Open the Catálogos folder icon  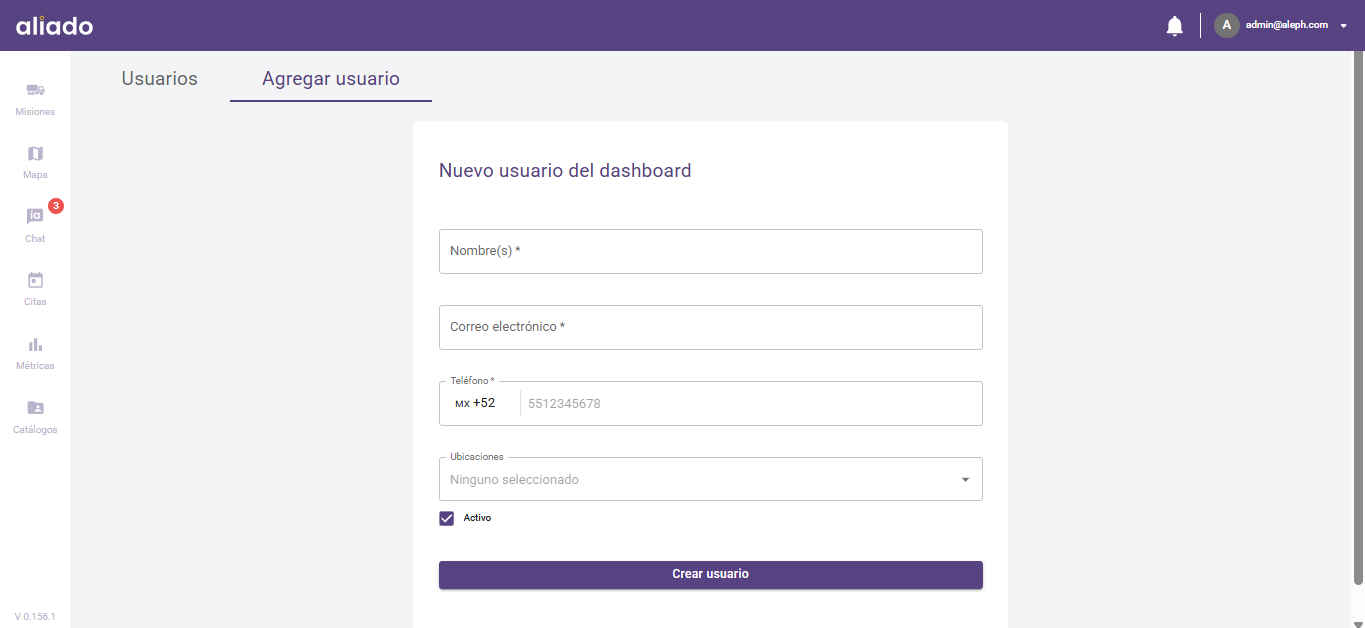pyautogui.click(x=35, y=408)
